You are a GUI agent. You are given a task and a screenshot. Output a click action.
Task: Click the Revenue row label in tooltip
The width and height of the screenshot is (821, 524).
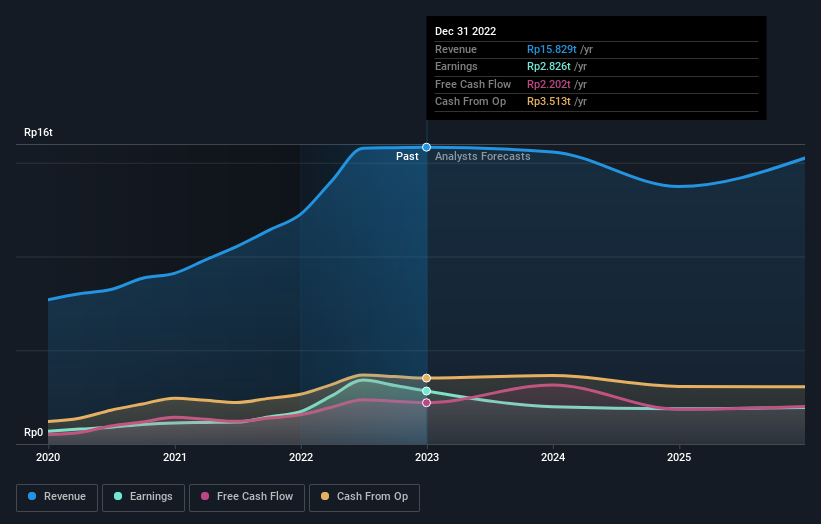[456, 49]
